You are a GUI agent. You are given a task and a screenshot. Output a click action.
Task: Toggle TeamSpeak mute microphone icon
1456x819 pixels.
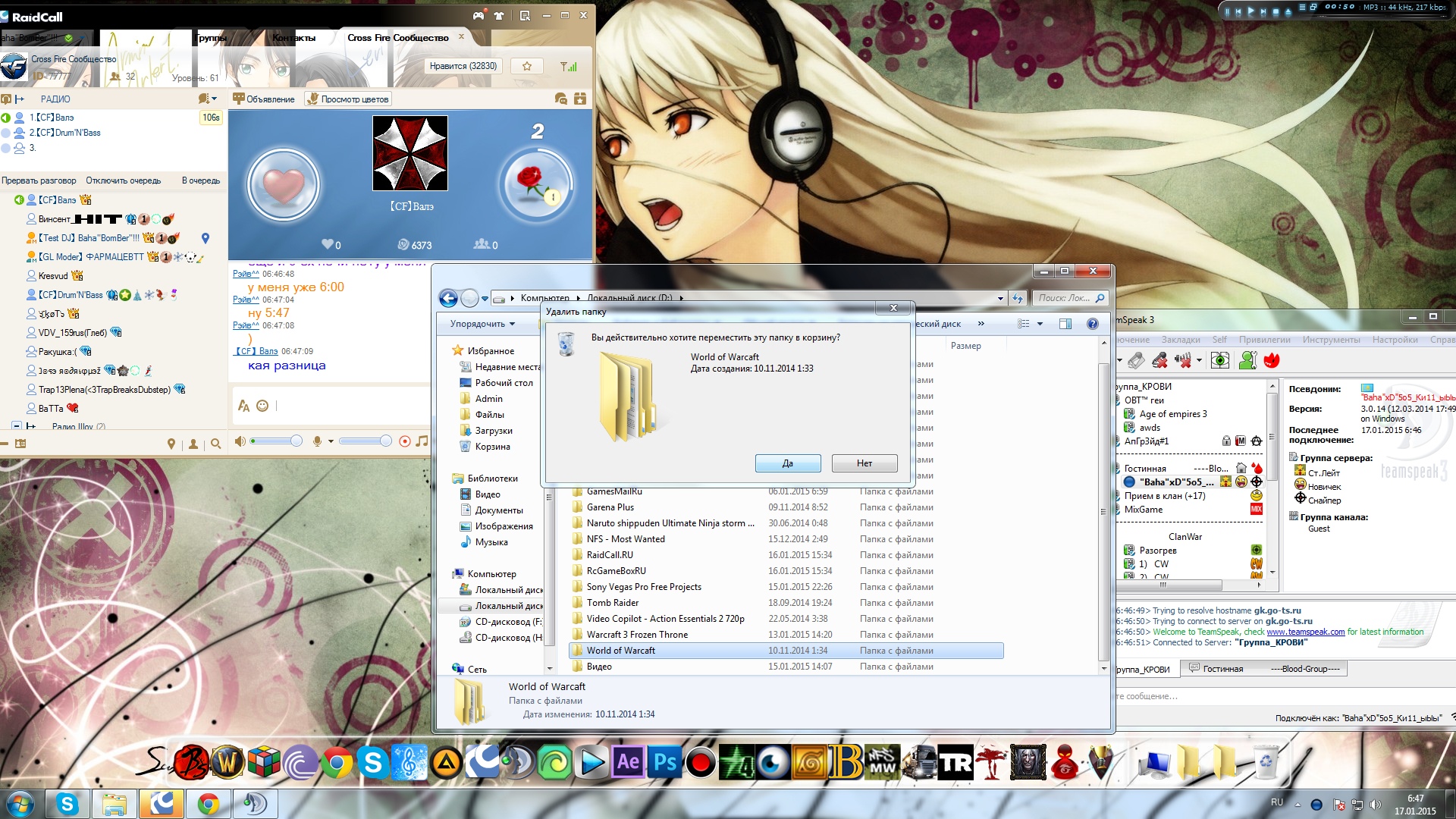pos(1159,361)
